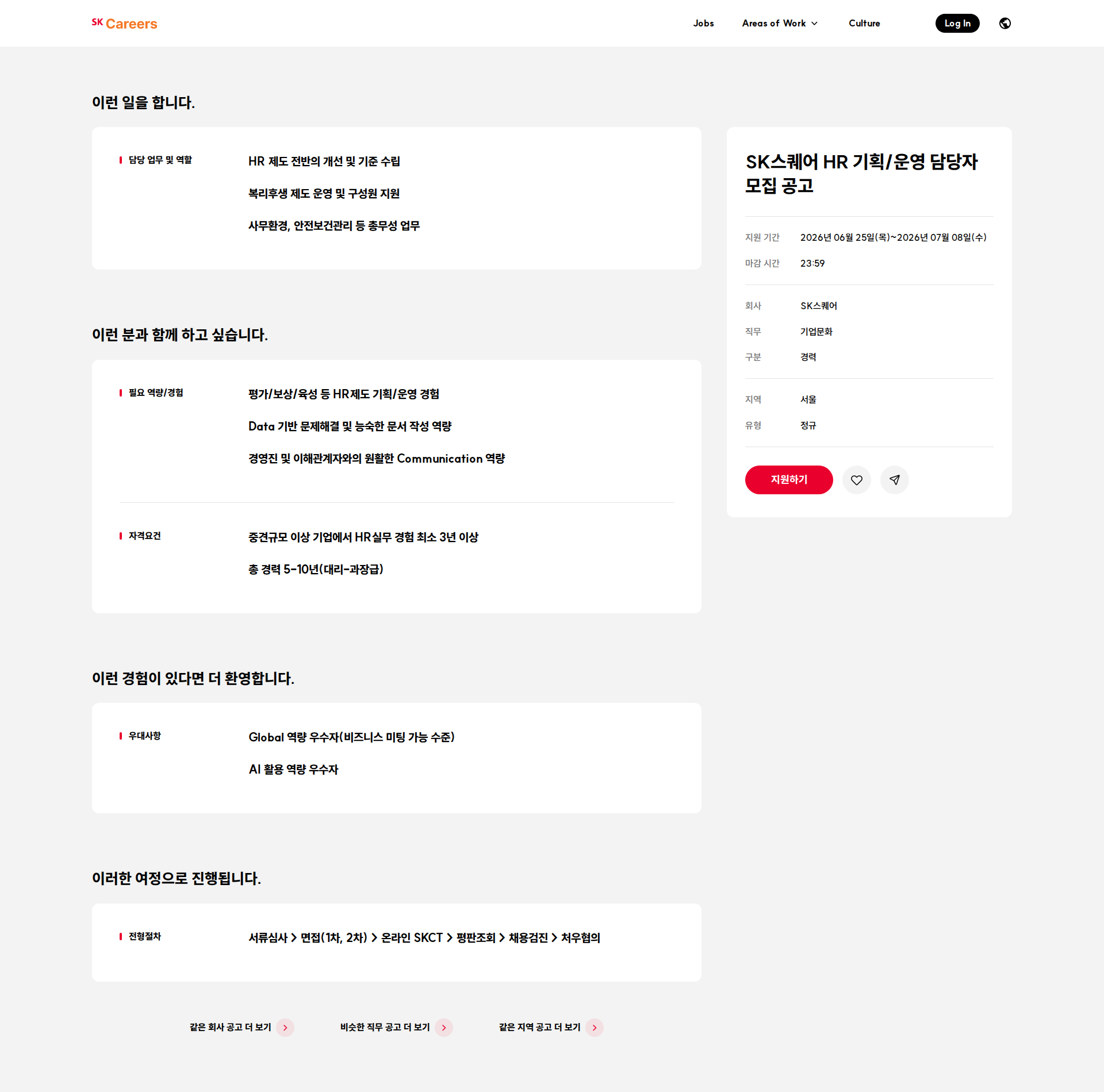Click 중견규모 이상 기업 HR실무 경험 line
Screen dimensions: 1104x1092
click(x=363, y=537)
